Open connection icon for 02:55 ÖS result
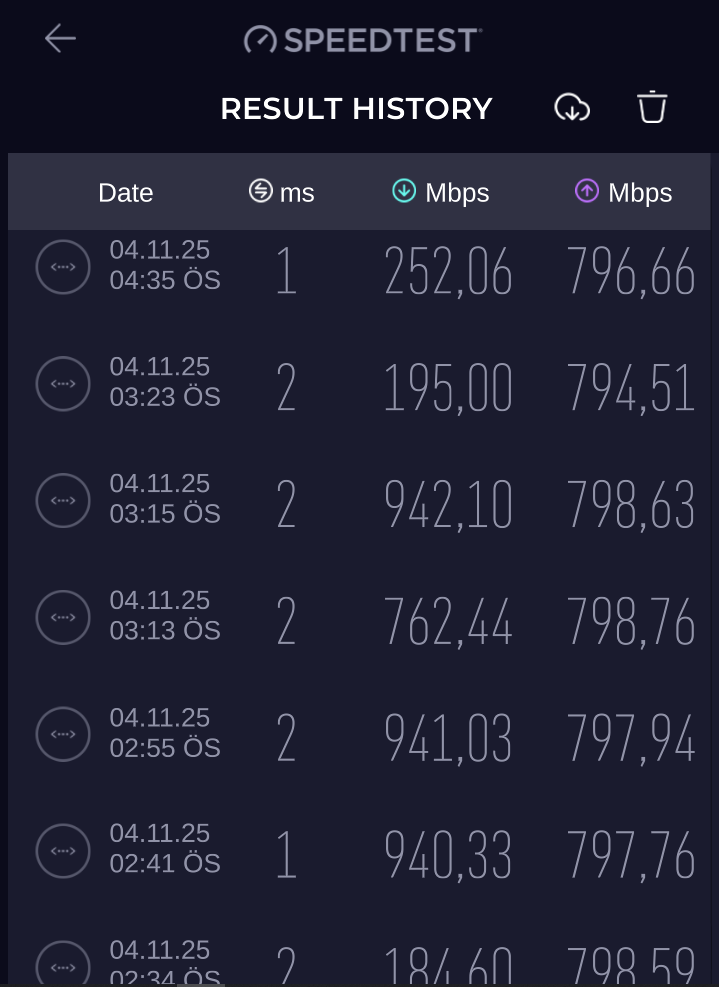This screenshot has height=987, width=719. coord(63,735)
